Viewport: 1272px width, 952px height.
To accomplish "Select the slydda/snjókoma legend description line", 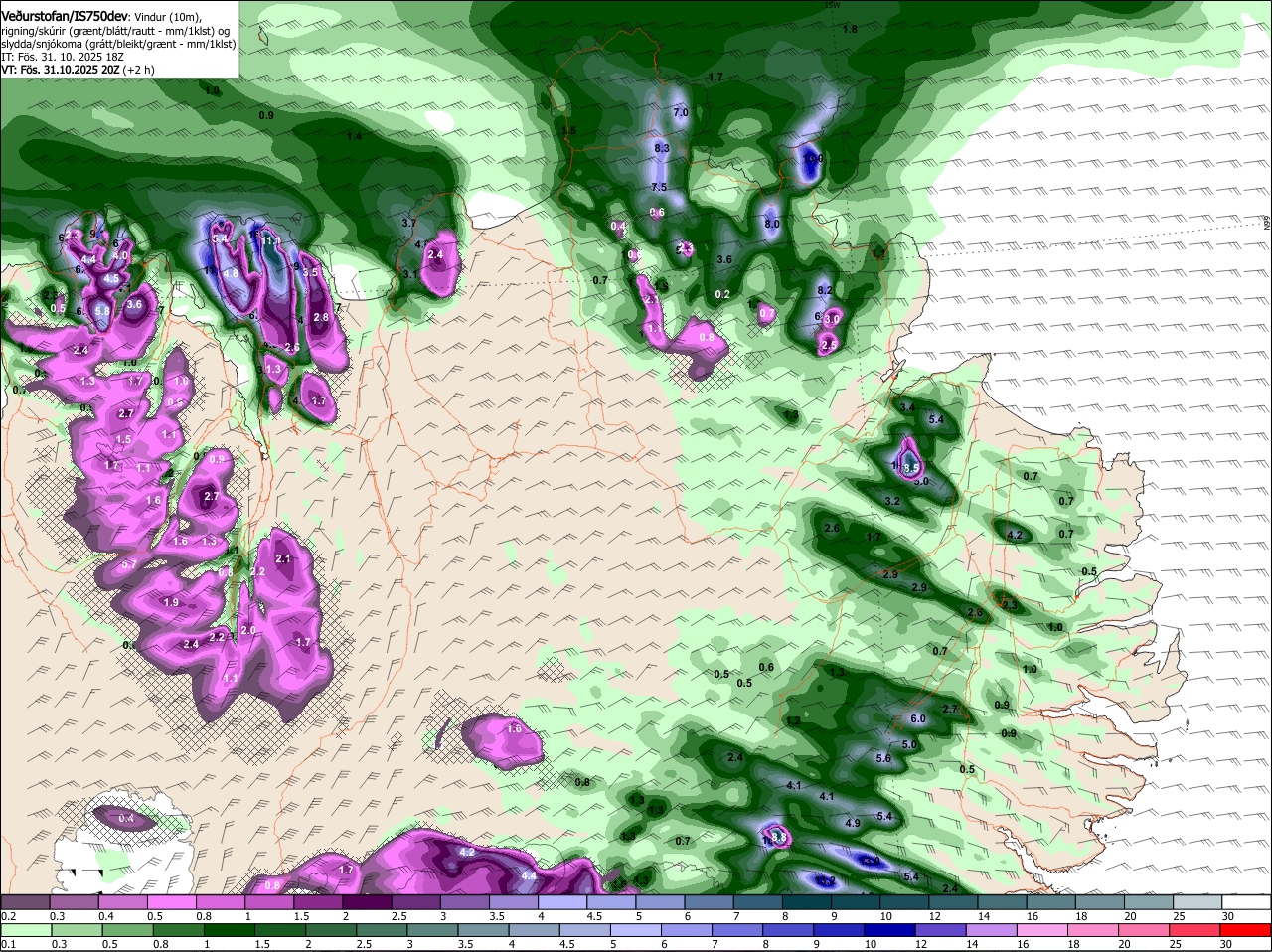I will (118, 43).
